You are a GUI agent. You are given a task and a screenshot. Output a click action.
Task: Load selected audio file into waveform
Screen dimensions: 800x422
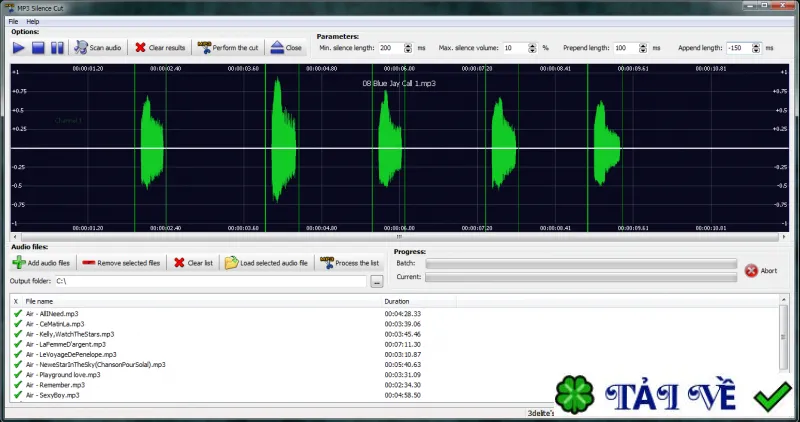pos(267,263)
